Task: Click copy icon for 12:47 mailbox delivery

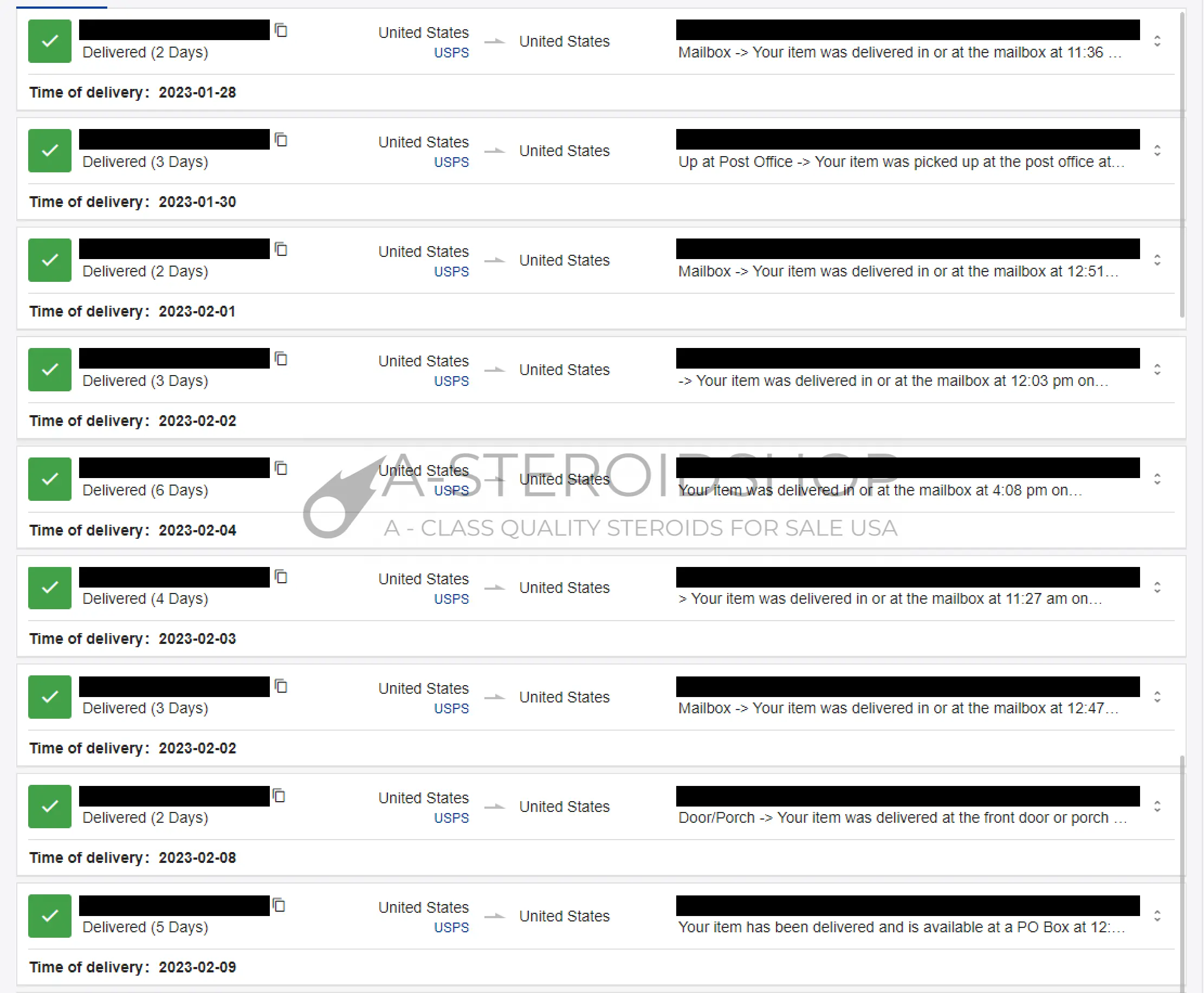Action: coord(281,686)
